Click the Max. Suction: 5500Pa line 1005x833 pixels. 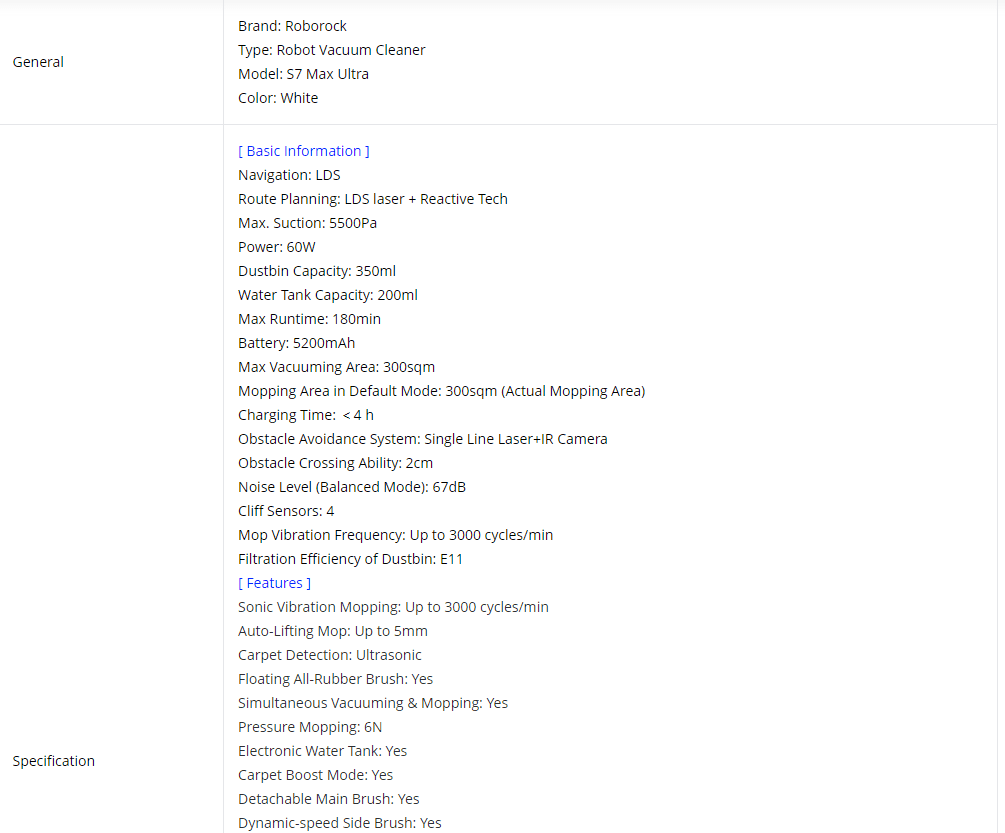(308, 223)
